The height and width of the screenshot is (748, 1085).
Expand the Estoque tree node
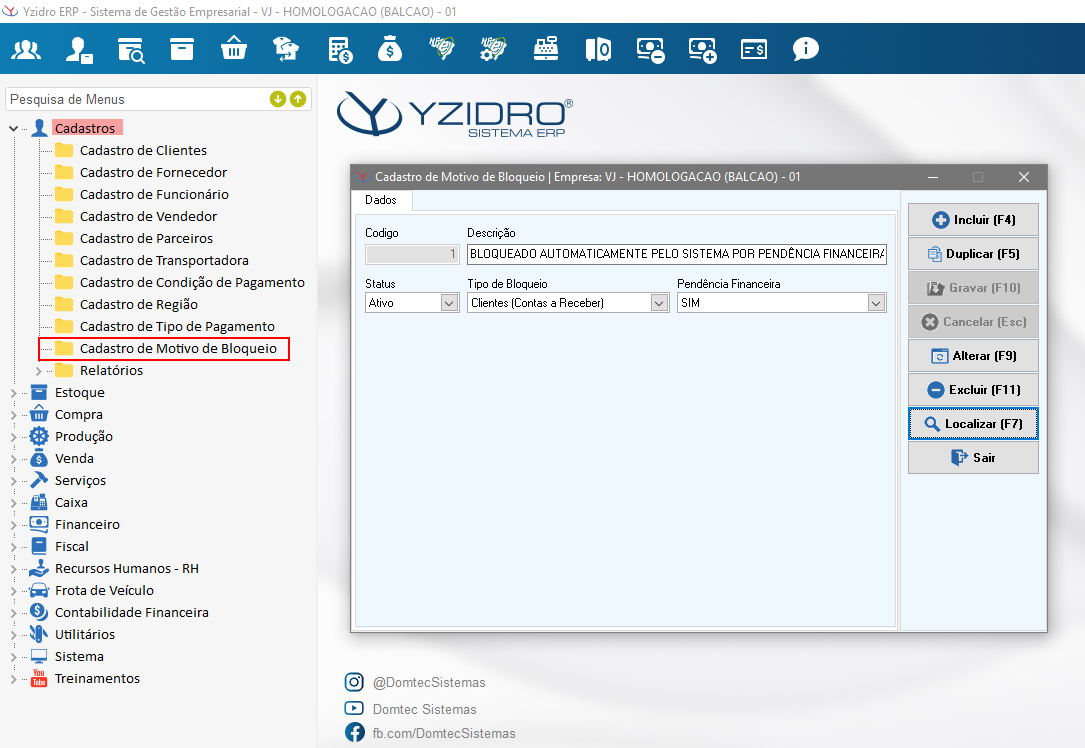[x=13, y=393]
